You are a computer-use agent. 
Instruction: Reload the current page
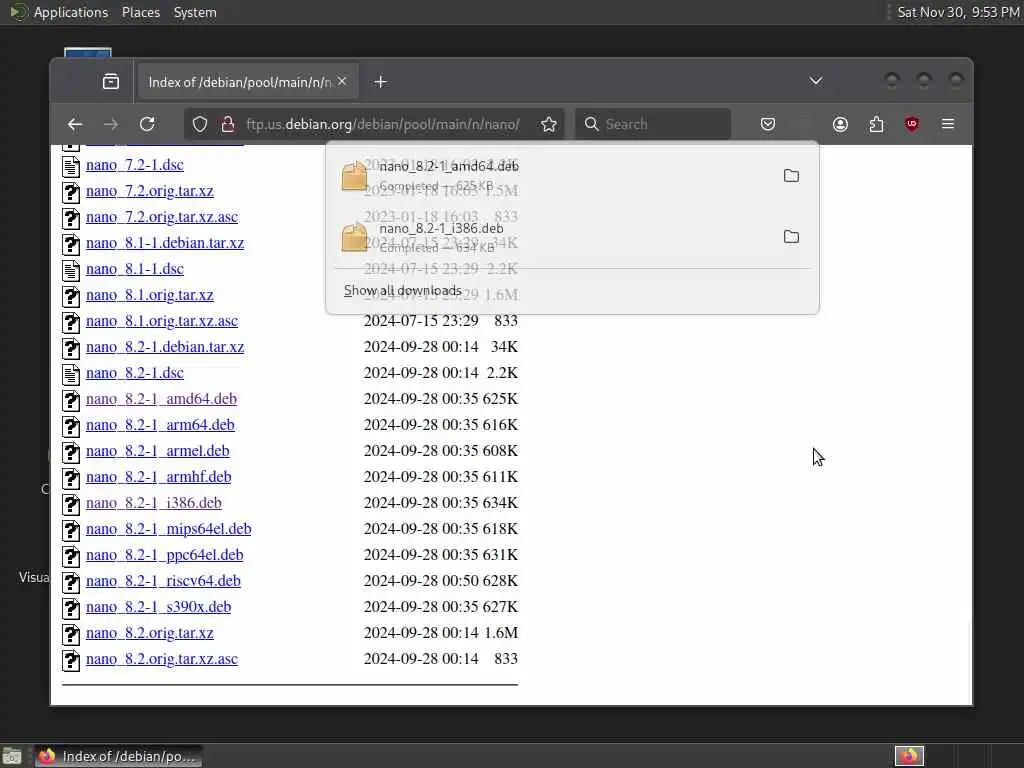pos(148,124)
